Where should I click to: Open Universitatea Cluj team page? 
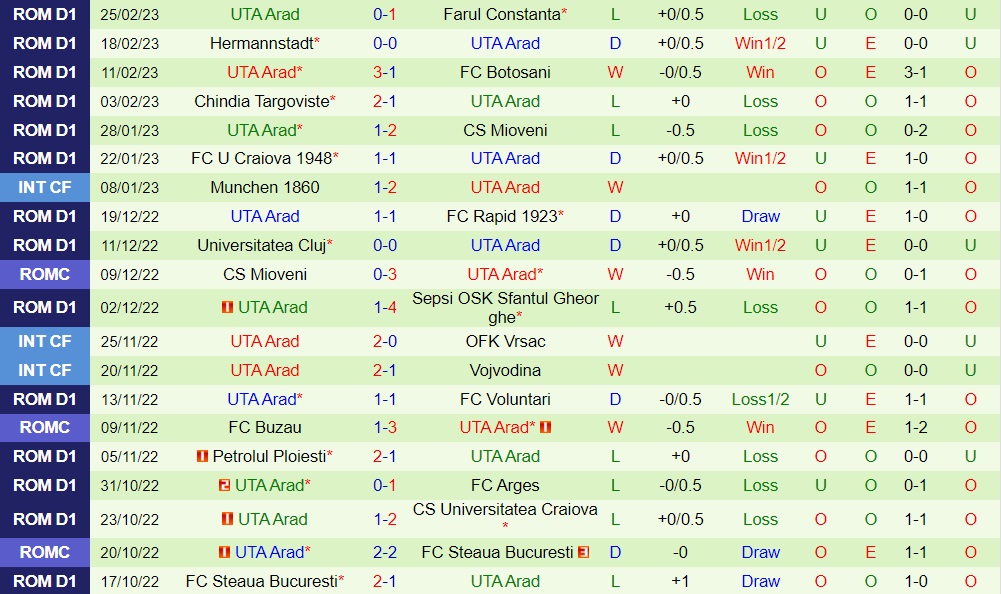pyautogui.click(x=261, y=245)
